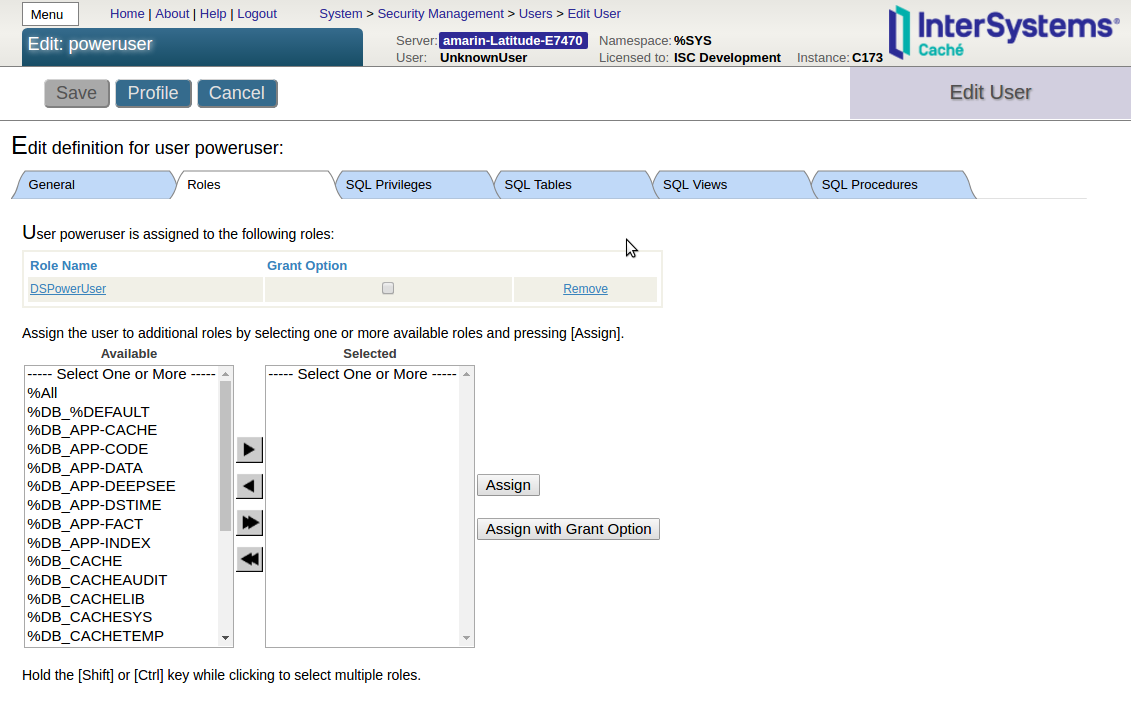Image resolution: width=1131 pixels, height=727 pixels.
Task: Open the SQL Procedures tab
Action: (x=869, y=185)
